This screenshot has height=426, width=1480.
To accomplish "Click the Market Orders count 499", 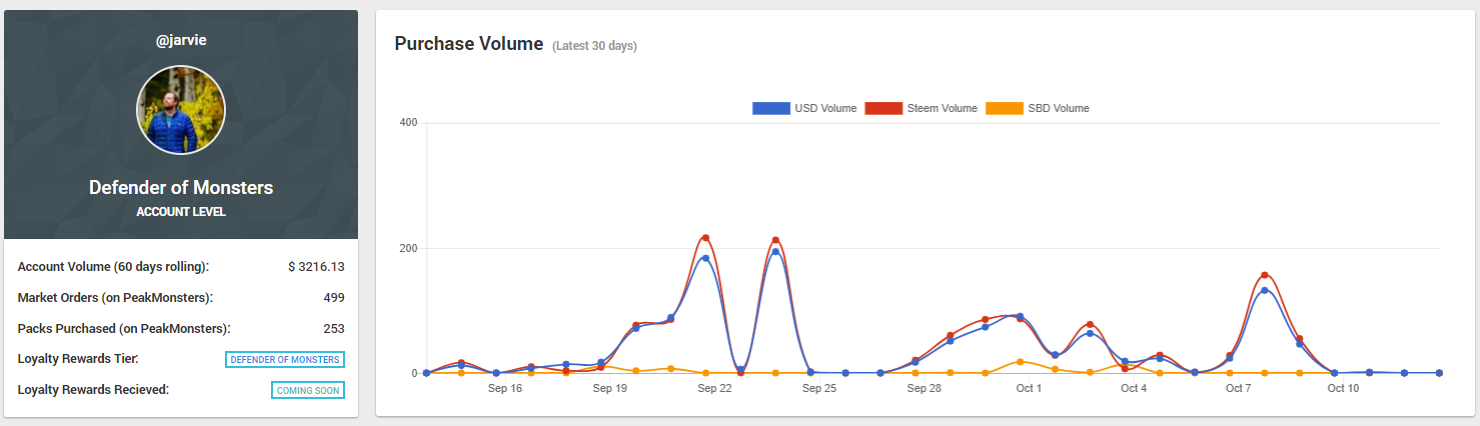I will click(x=334, y=298).
